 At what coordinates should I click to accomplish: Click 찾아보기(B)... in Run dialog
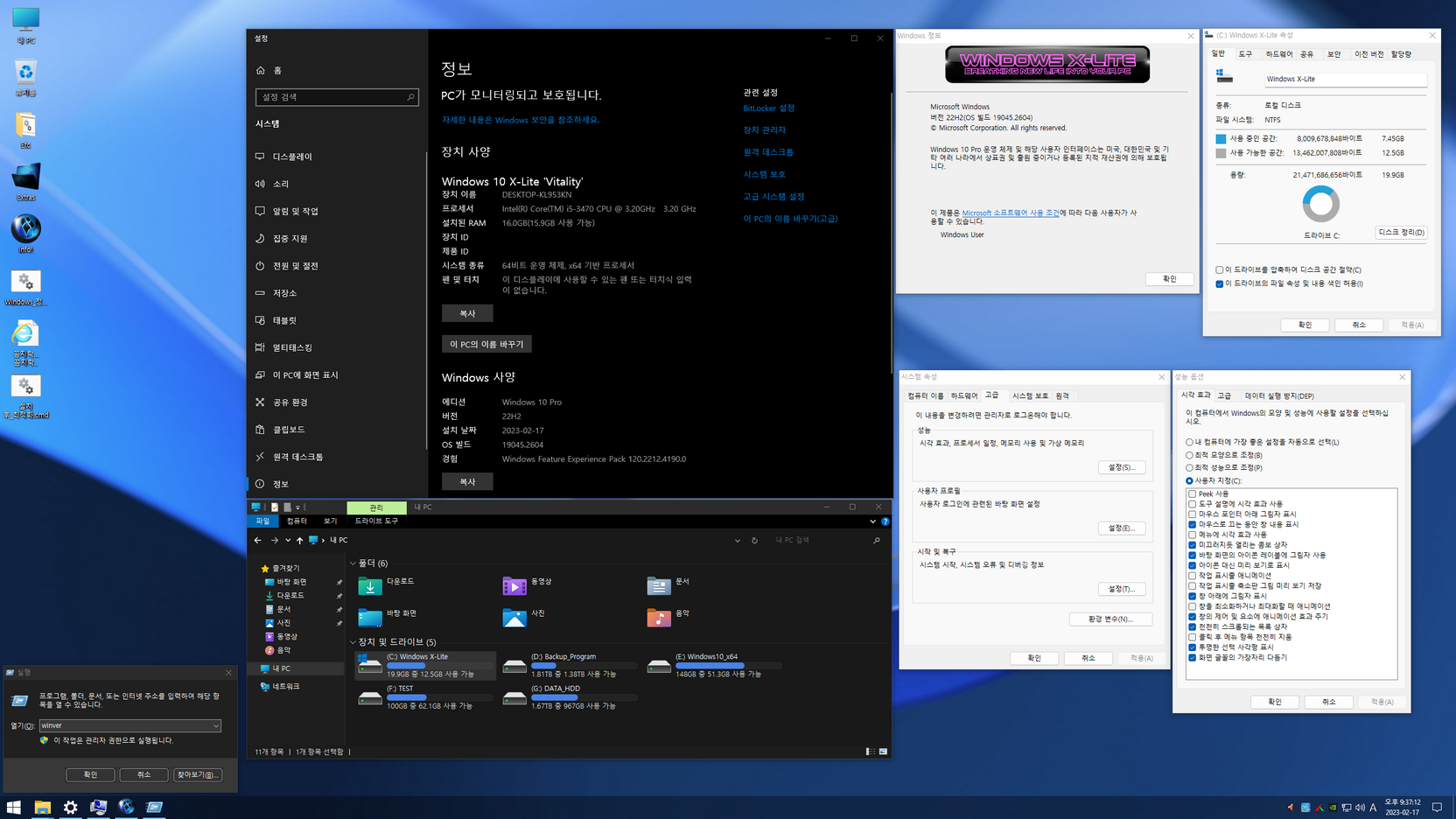197,775
